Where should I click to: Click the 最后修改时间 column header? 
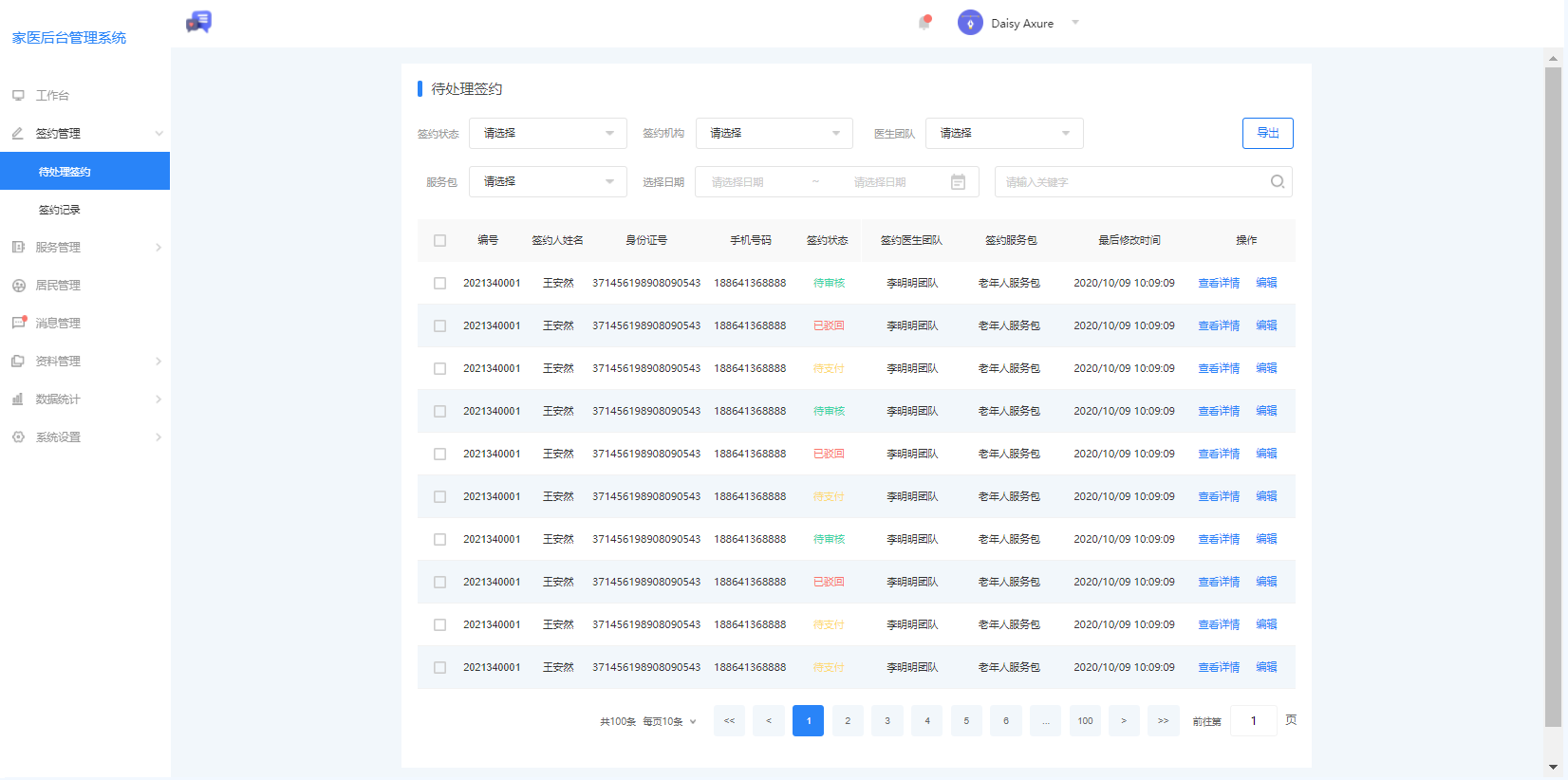tap(1129, 240)
